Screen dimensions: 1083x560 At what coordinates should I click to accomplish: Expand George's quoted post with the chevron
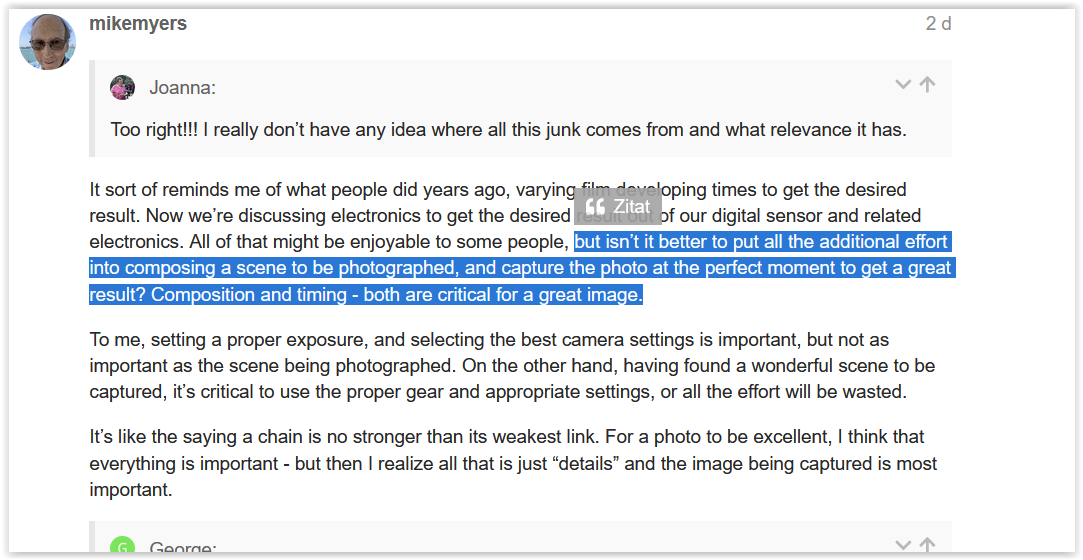[903, 545]
